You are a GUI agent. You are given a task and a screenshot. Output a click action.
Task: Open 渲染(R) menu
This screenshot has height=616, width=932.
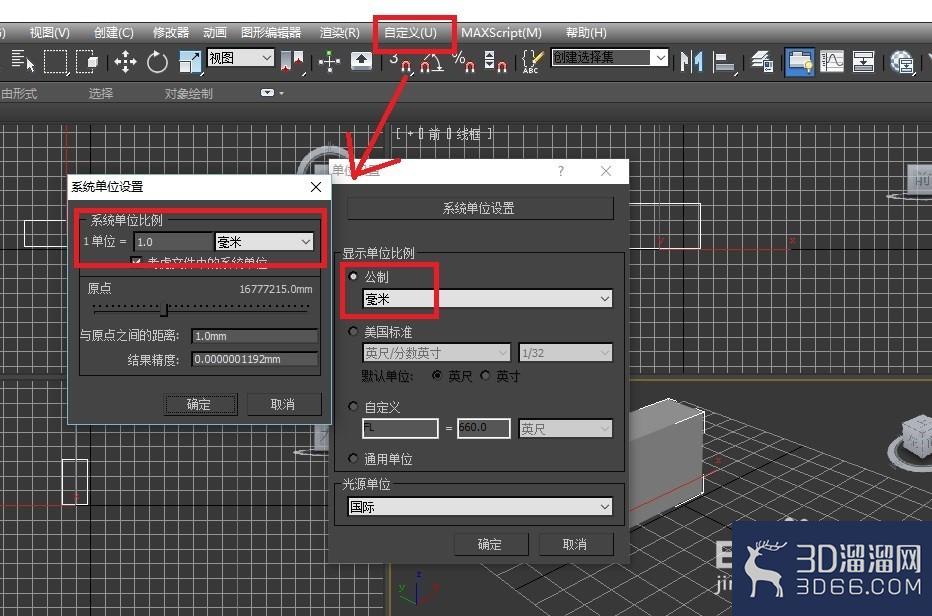[x=339, y=33]
